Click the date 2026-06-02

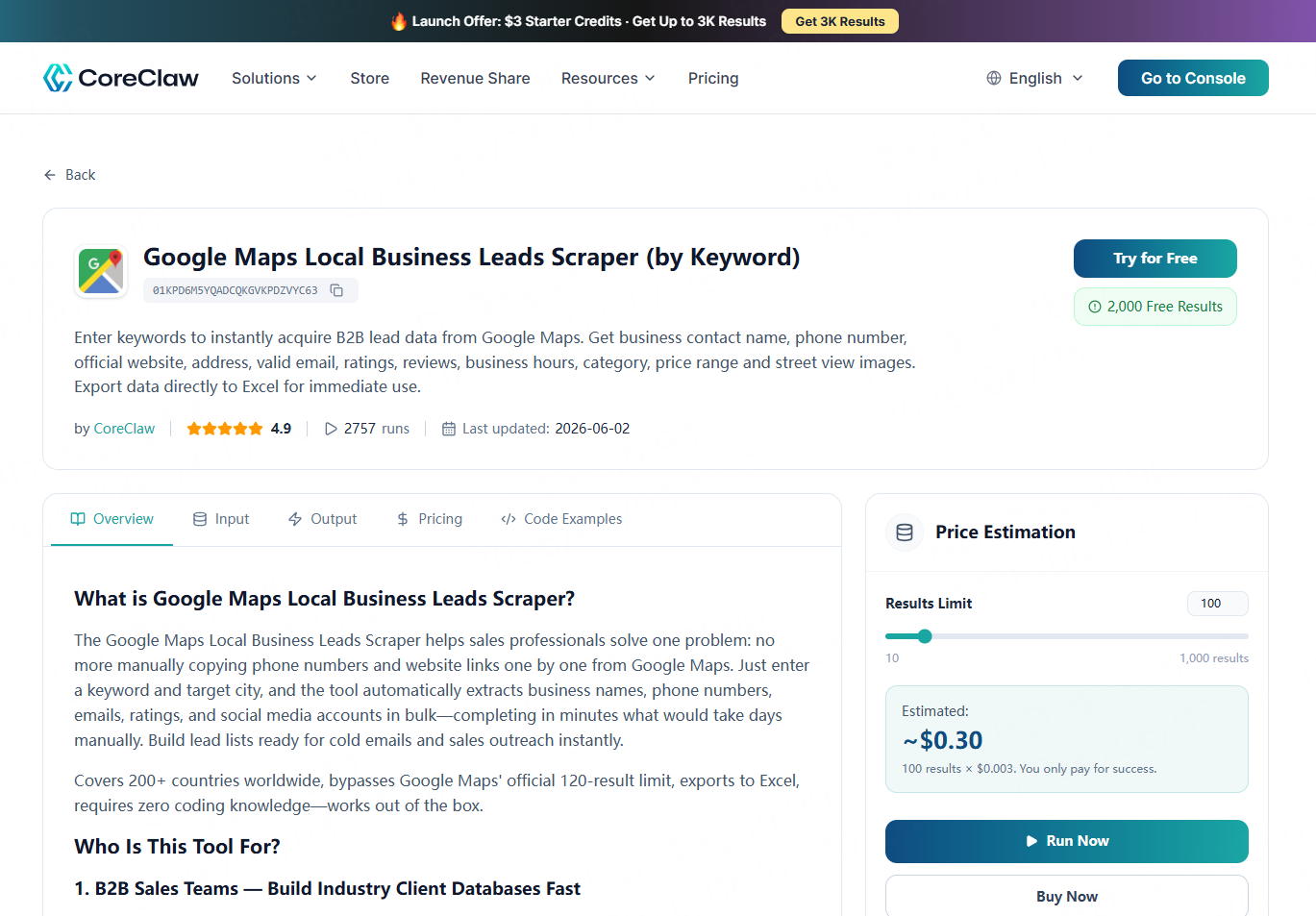pyautogui.click(x=592, y=429)
